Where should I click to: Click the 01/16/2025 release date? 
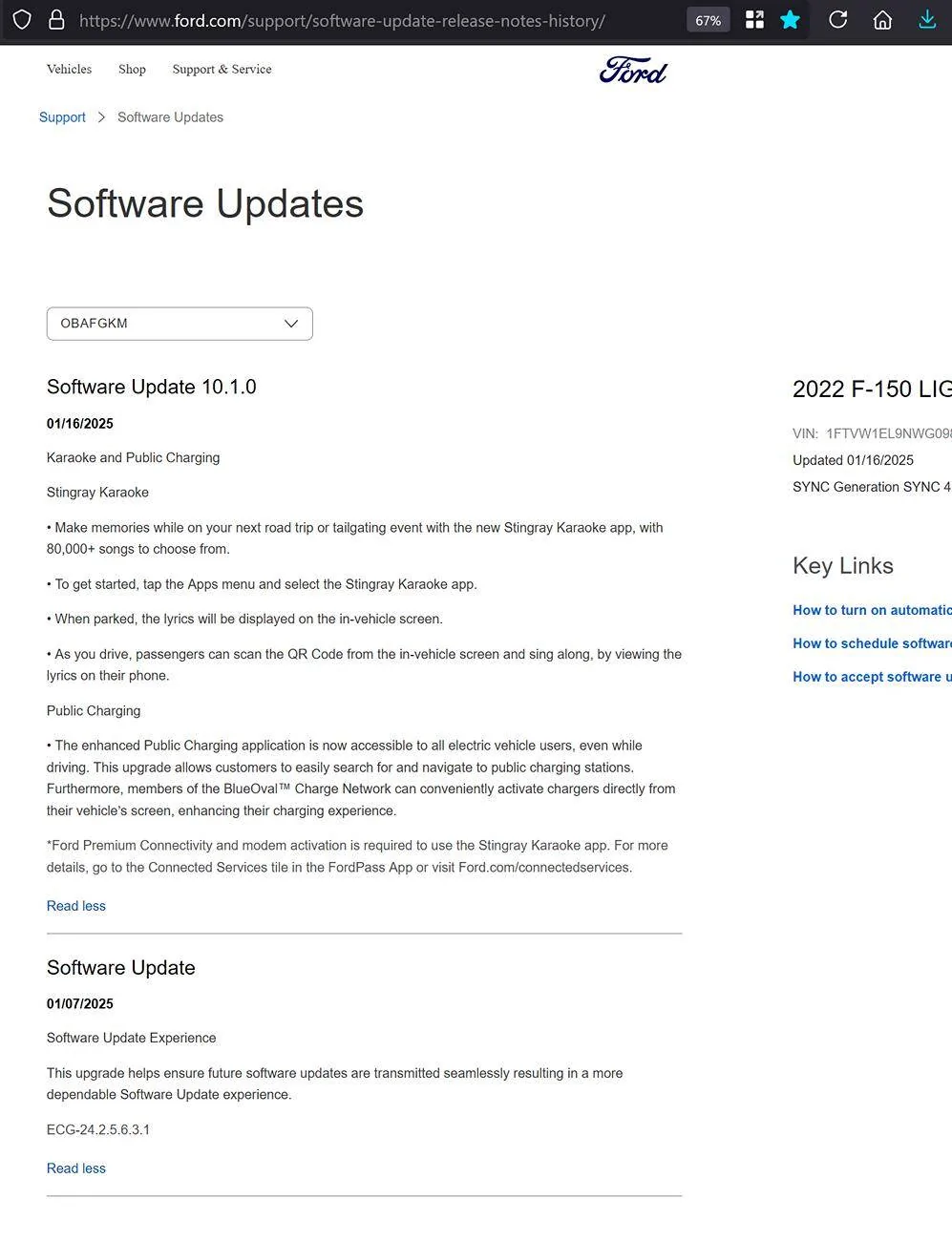[x=80, y=424]
